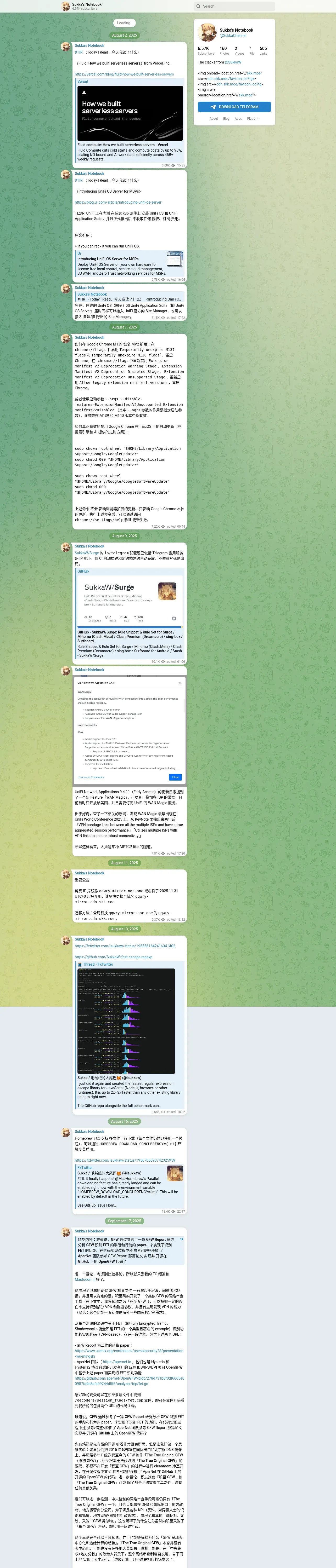The image size is (336, 1568).
Task: Open the blog.ui.com UniFi OS Server link
Action: click(x=118, y=202)
